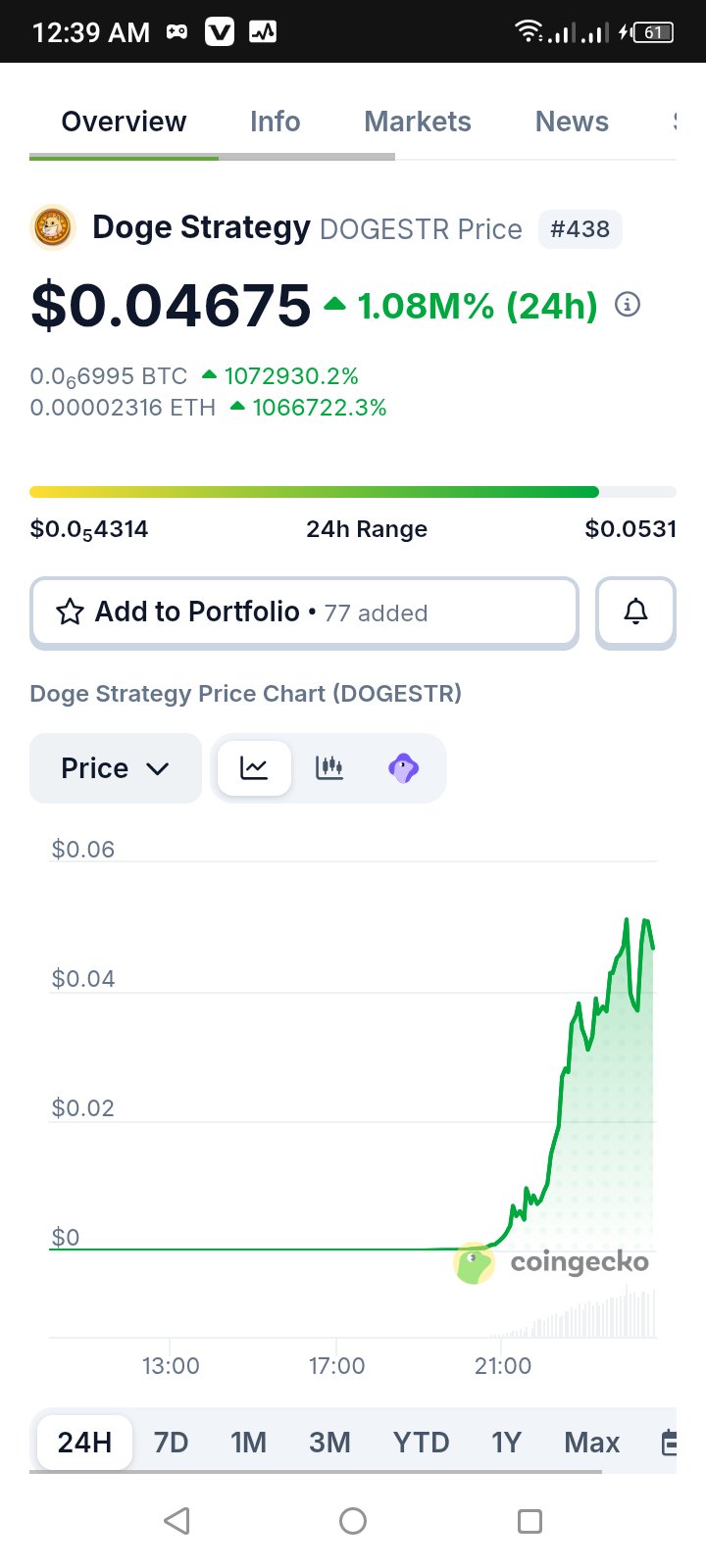
Task: Click the price alert bell icon
Action: click(635, 612)
